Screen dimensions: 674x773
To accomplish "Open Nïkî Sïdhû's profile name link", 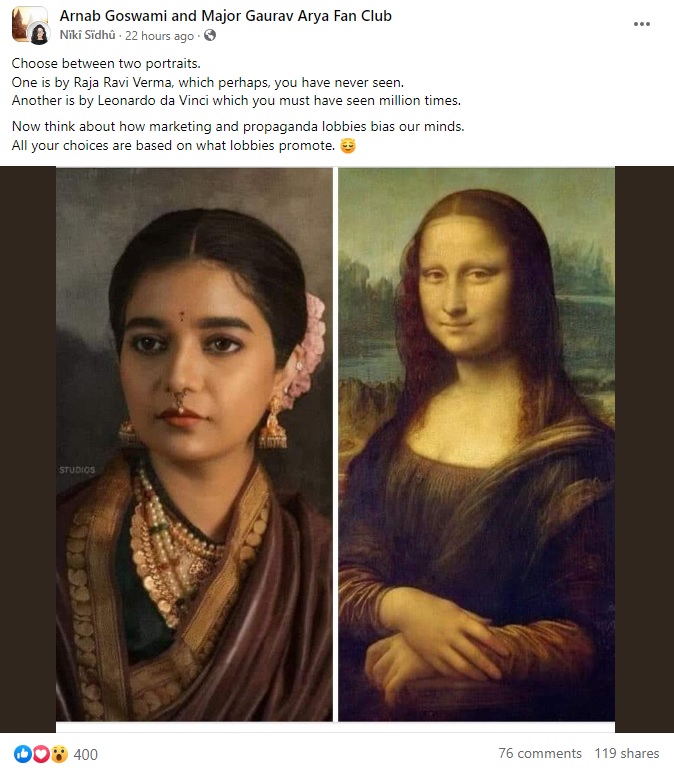I will click(x=87, y=35).
